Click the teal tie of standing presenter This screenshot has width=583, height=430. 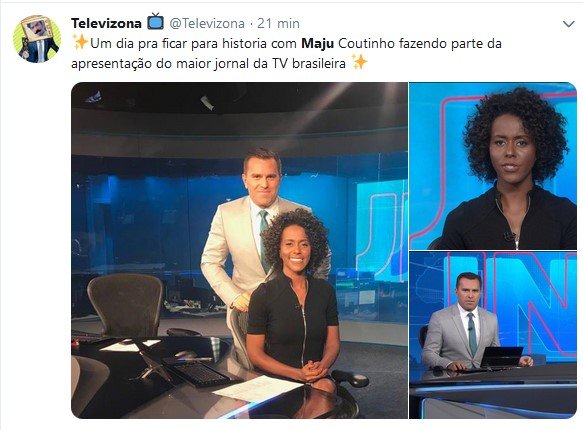(264, 240)
